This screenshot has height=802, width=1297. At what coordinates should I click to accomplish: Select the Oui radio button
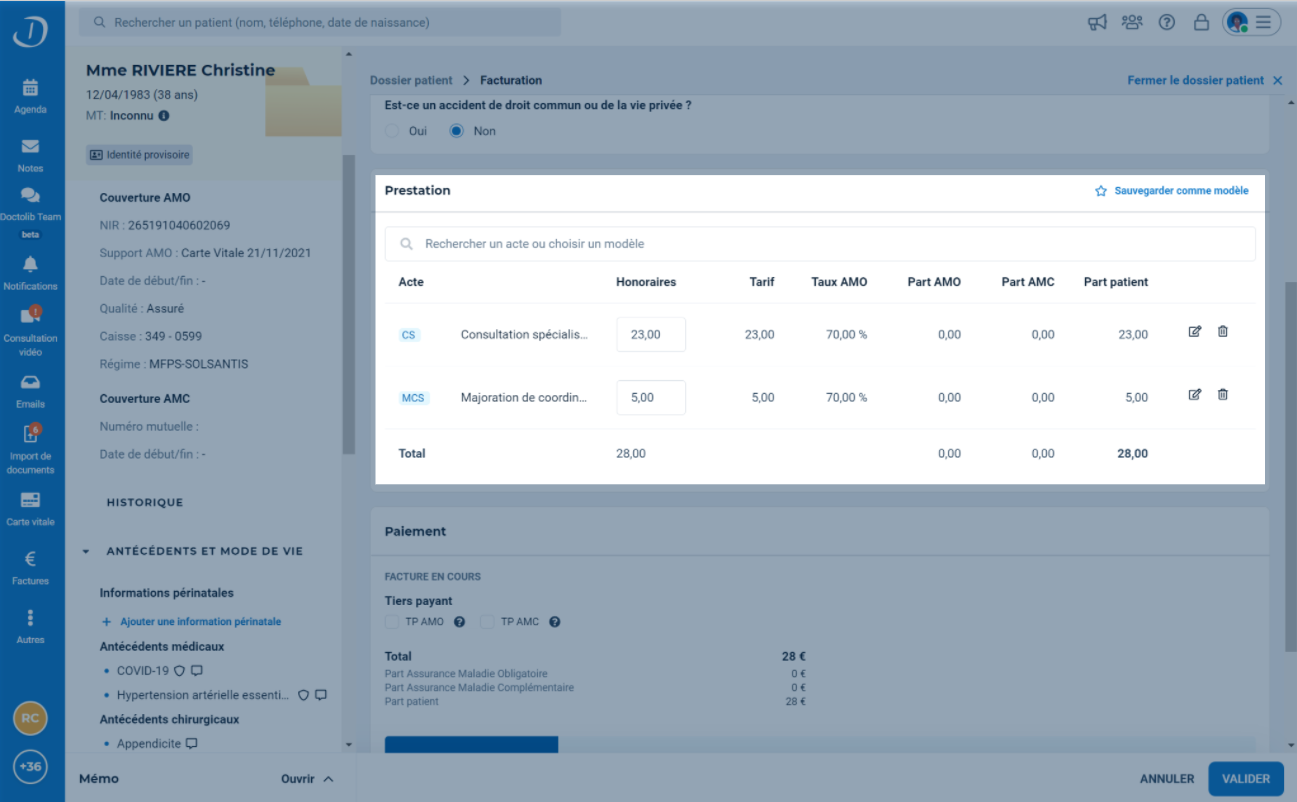coord(392,131)
